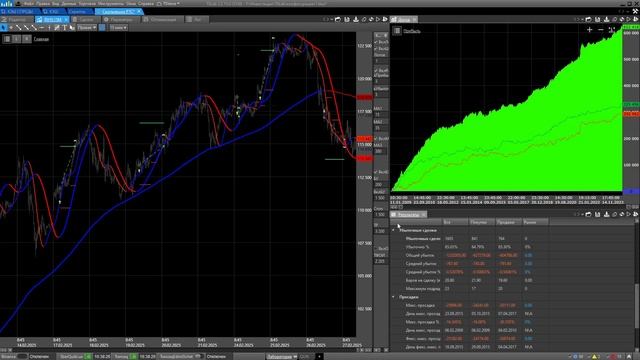Click the Общий убыток row label
This screenshot has height=360, width=640.
[420, 256]
